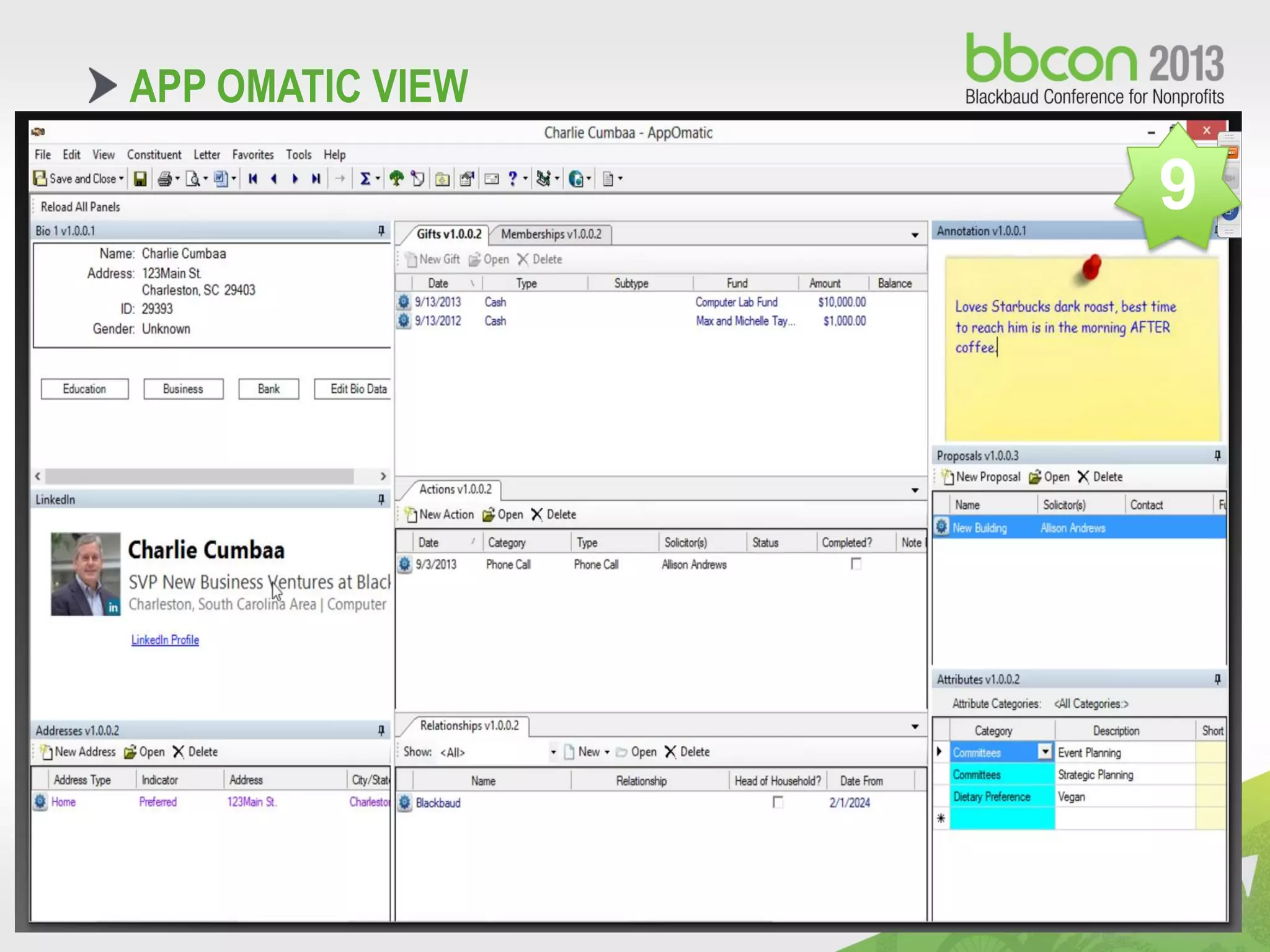Image resolution: width=1270 pixels, height=952 pixels.
Task: Select the Gifts v1.0.0.2 tab
Action: (448, 234)
